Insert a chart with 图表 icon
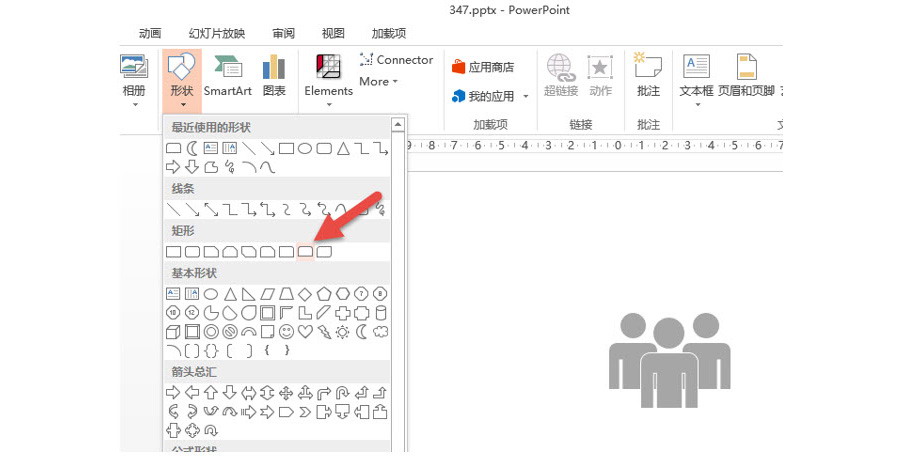 click(x=274, y=77)
